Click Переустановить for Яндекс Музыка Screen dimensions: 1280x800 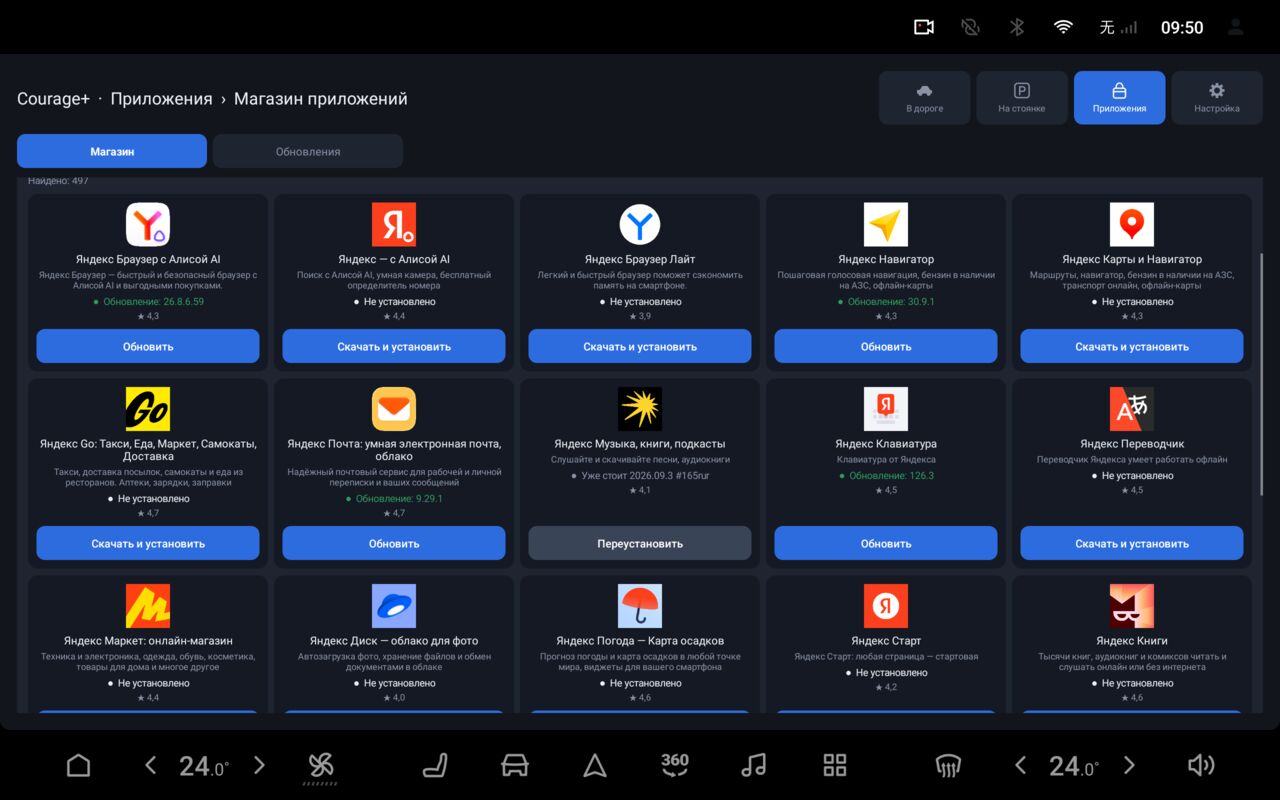640,543
